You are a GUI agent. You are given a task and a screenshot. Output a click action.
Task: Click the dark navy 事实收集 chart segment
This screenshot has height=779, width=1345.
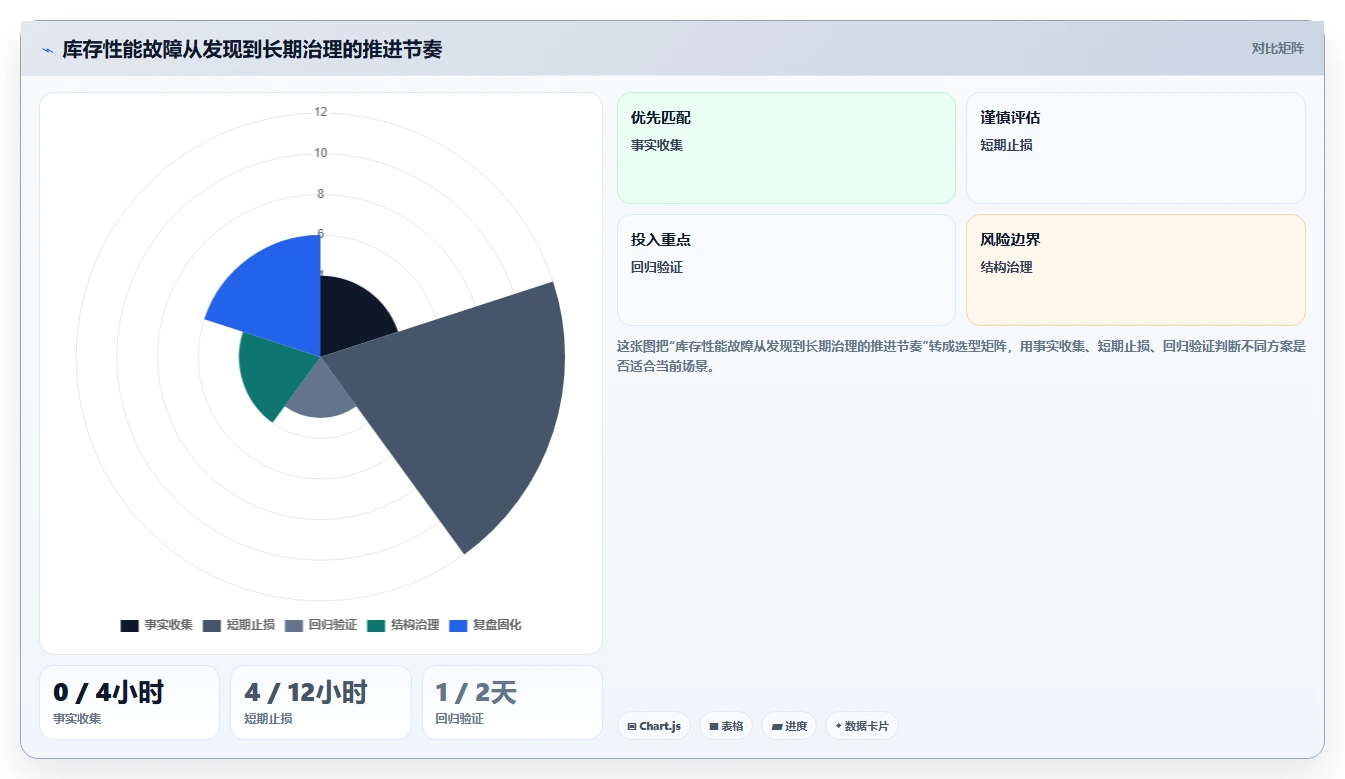[x=350, y=315]
